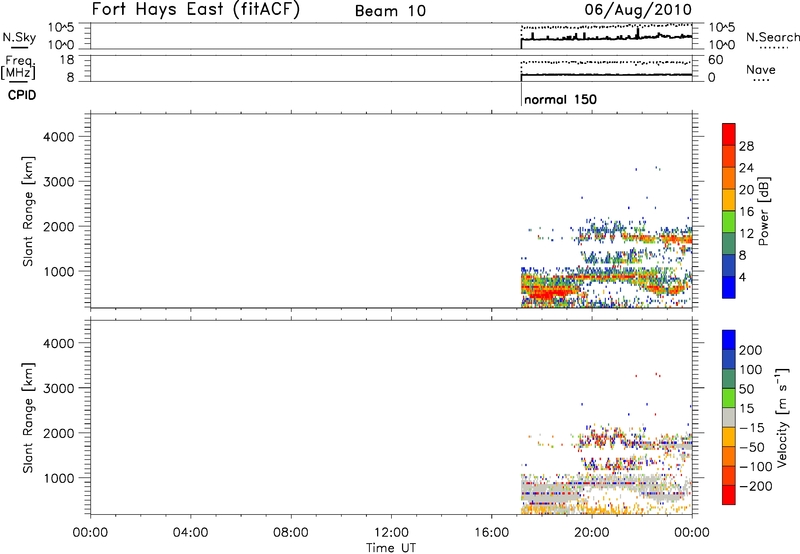Image resolution: width=800 pixels, height=554 pixels.
Task: Click the title "Fort Hays East (fitACF)"
Action: [x=196, y=10]
